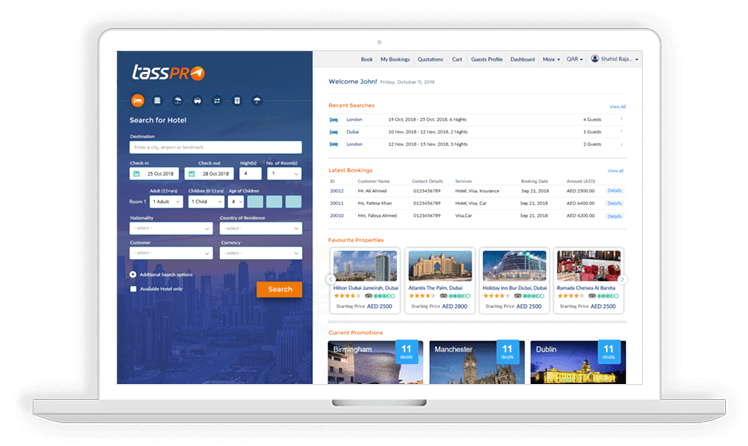The width and height of the screenshot is (748, 446).
Task: Open the arrow on the London 19 Oct search row
Action: click(x=622, y=119)
